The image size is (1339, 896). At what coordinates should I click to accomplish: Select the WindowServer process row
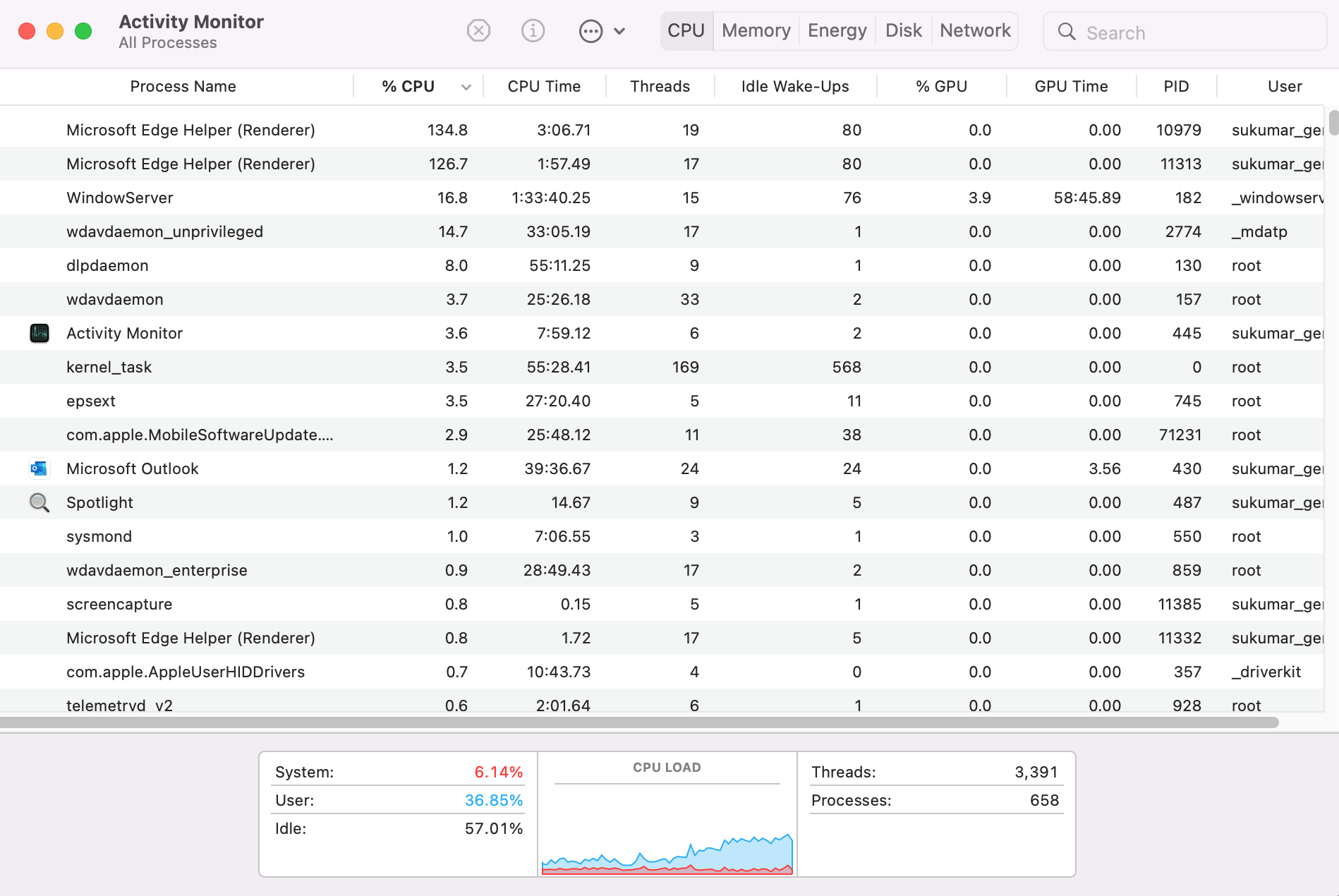click(x=662, y=198)
